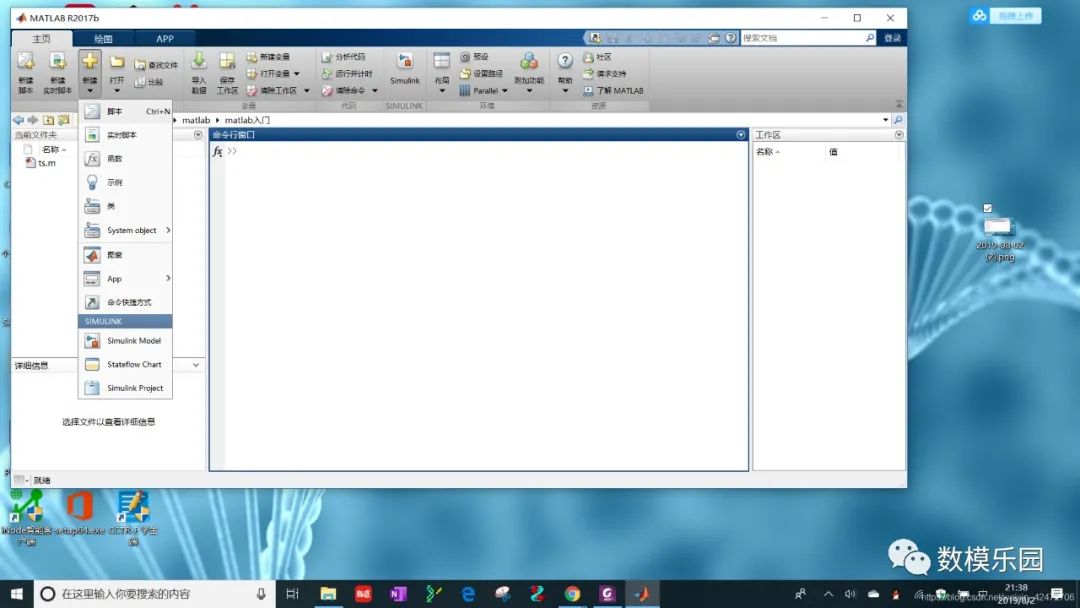Image resolution: width=1080 pixels, height=608 pixels.
Task: Expand the Parallel dropdown
Action: coord(504,91)
